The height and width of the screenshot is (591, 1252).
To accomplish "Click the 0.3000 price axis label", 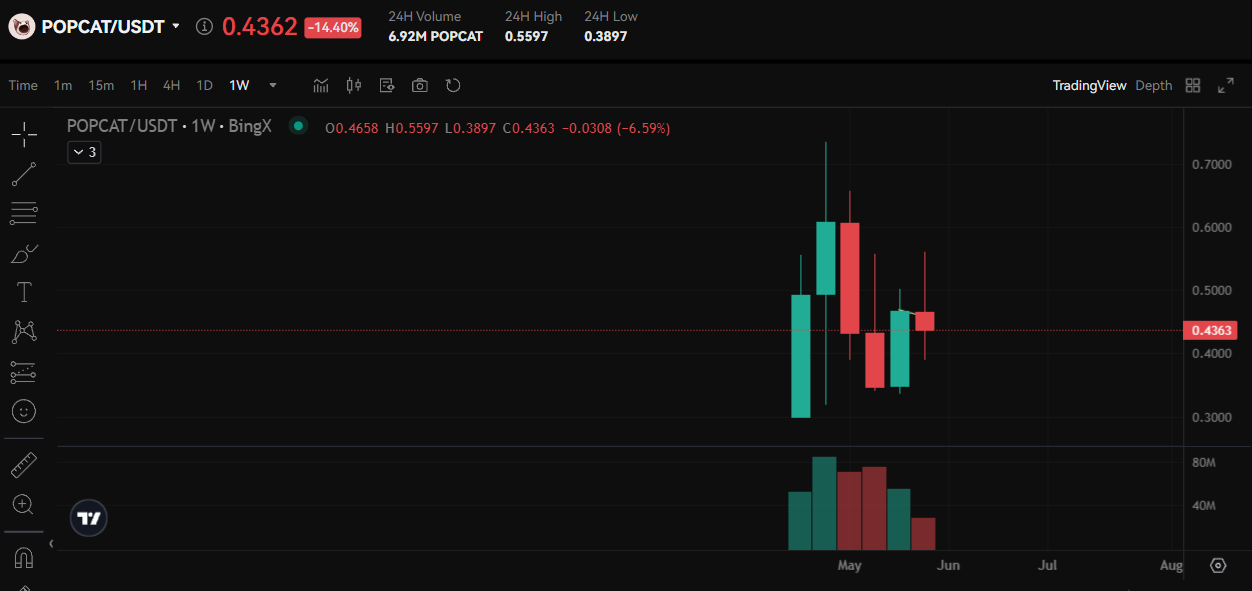I will point(1212,417).
